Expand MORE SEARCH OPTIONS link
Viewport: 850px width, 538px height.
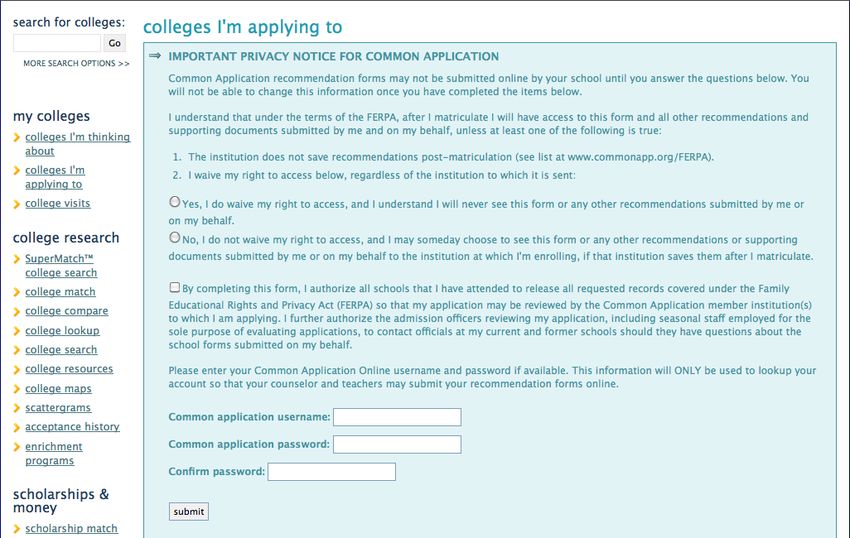click(x=76, y=63)
